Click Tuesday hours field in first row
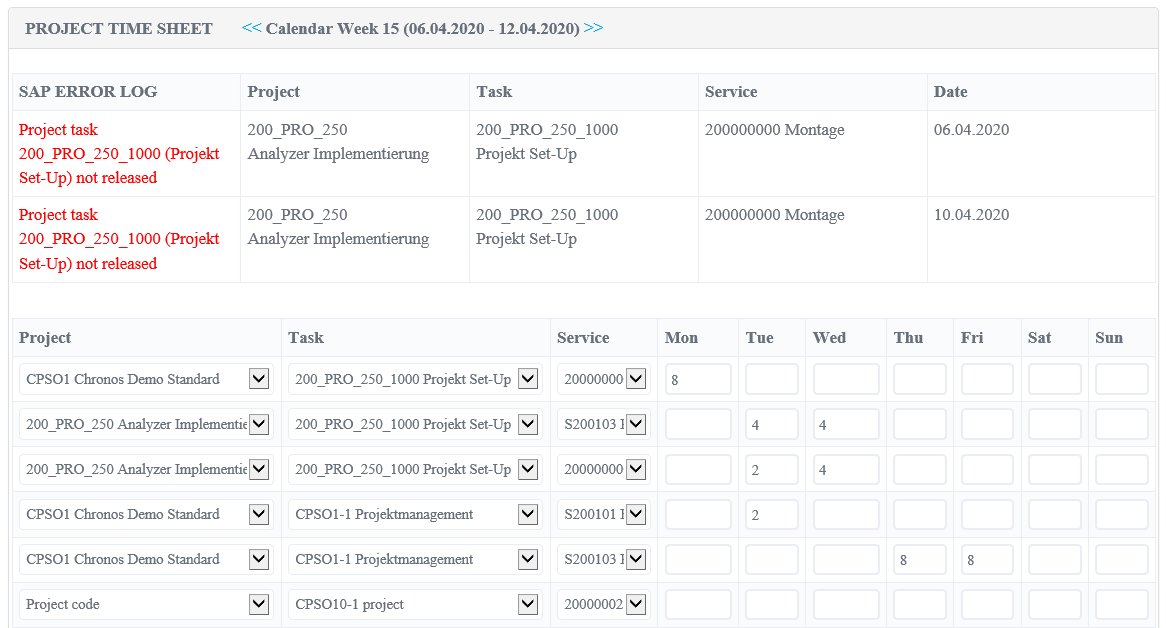 (x=771, y=379)
